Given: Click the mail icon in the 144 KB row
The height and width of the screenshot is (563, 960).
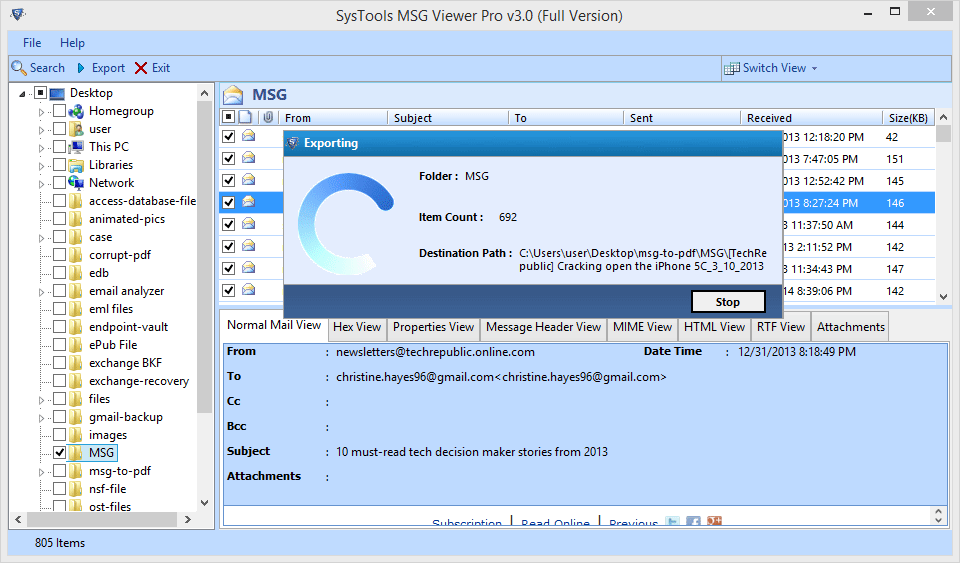Looking at the screenshot, I should click(x=249, y=224).
